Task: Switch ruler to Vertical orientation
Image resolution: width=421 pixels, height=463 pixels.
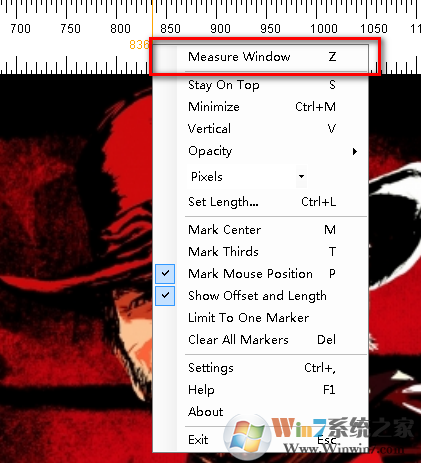Action: point(261,129)
